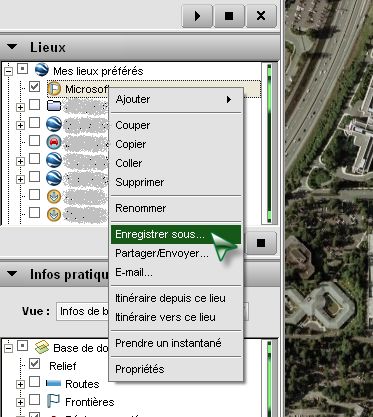
Task: Select Prendre un instantané
Action: point(176,343)
